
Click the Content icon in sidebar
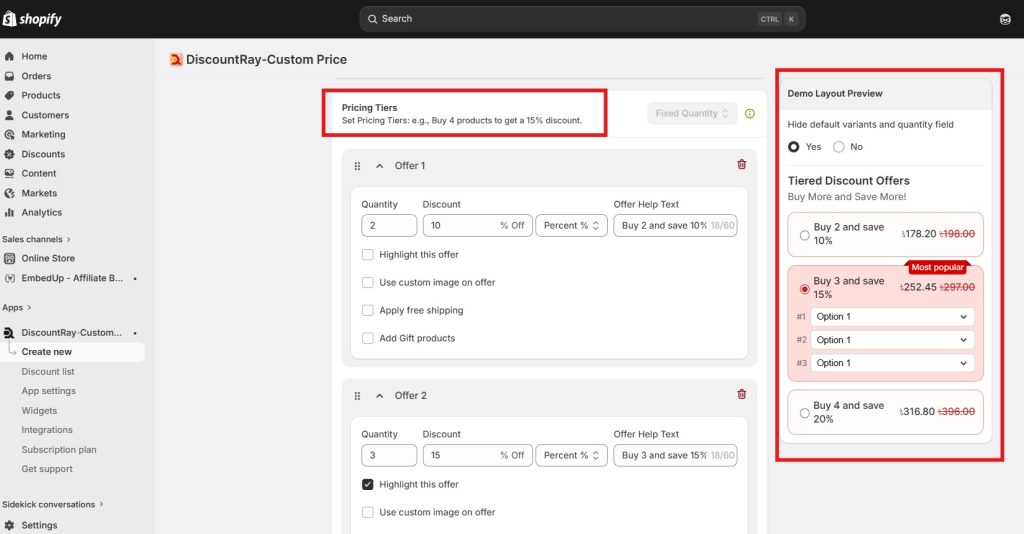[9, 174]
